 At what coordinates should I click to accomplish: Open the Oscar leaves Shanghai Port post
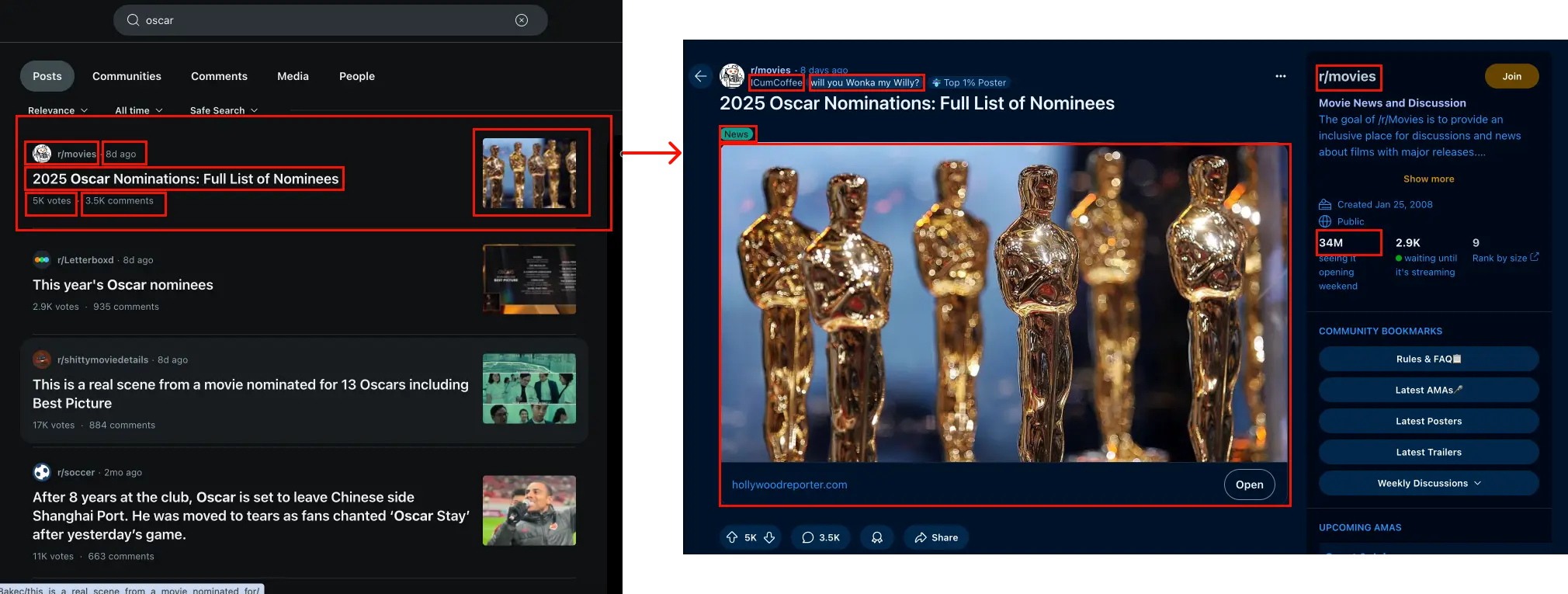point(251,516)
